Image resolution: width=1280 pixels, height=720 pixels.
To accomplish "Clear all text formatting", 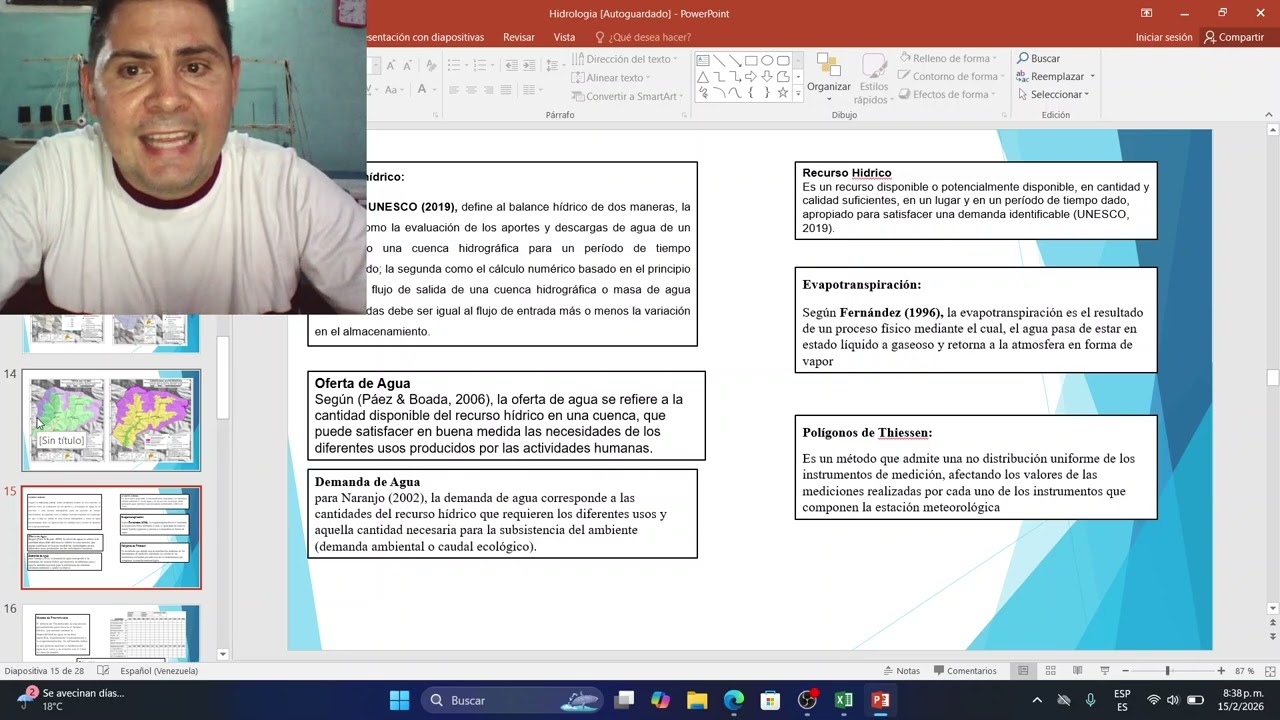I will click(431, 65).
